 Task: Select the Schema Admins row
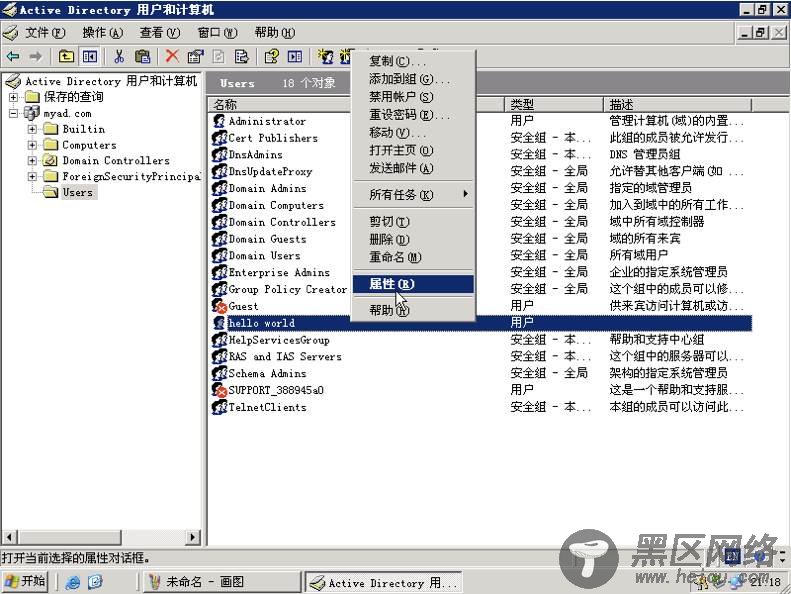(x=482, y=373)
